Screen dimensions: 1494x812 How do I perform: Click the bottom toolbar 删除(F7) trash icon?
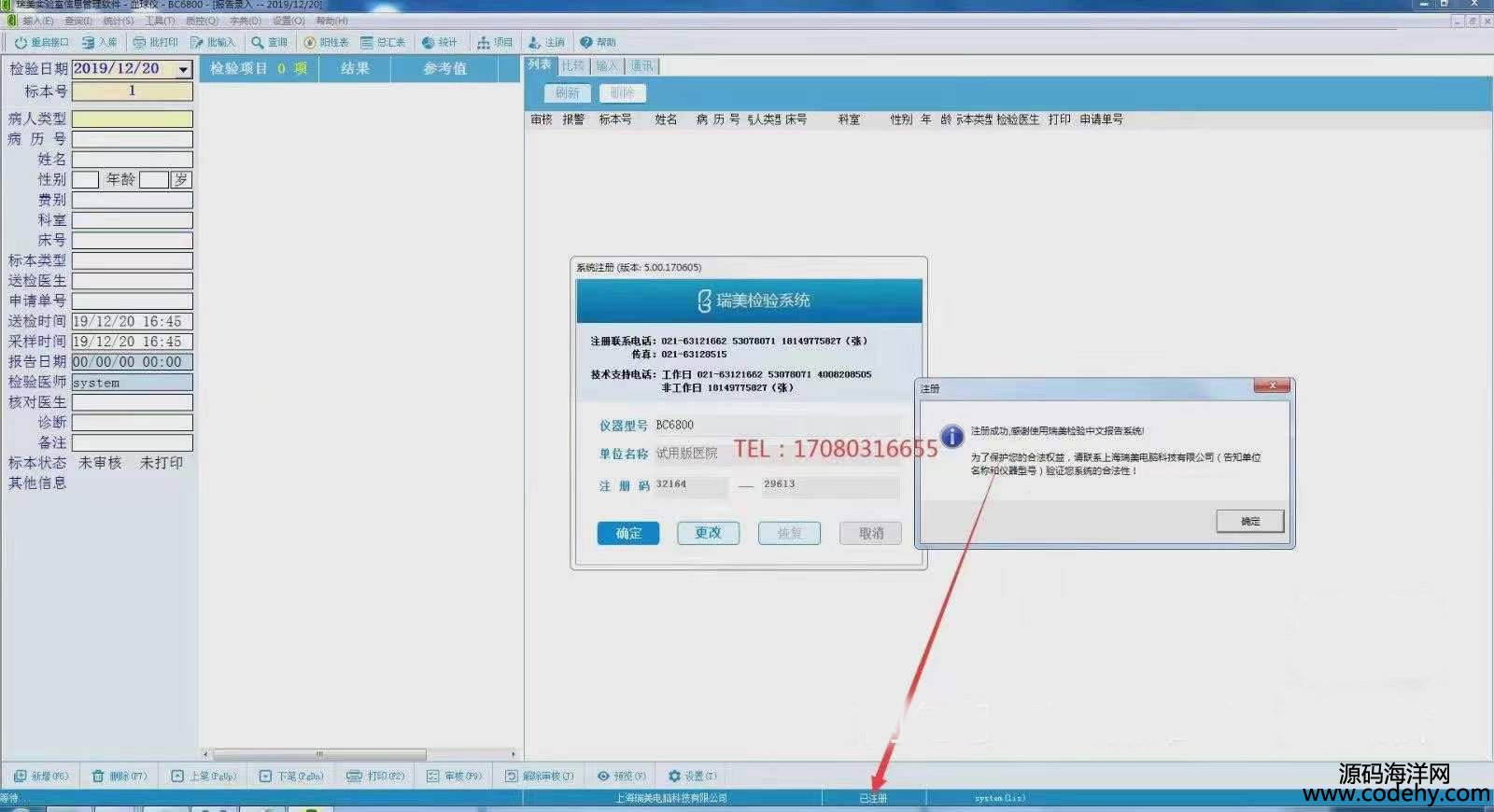pos(98,777)
